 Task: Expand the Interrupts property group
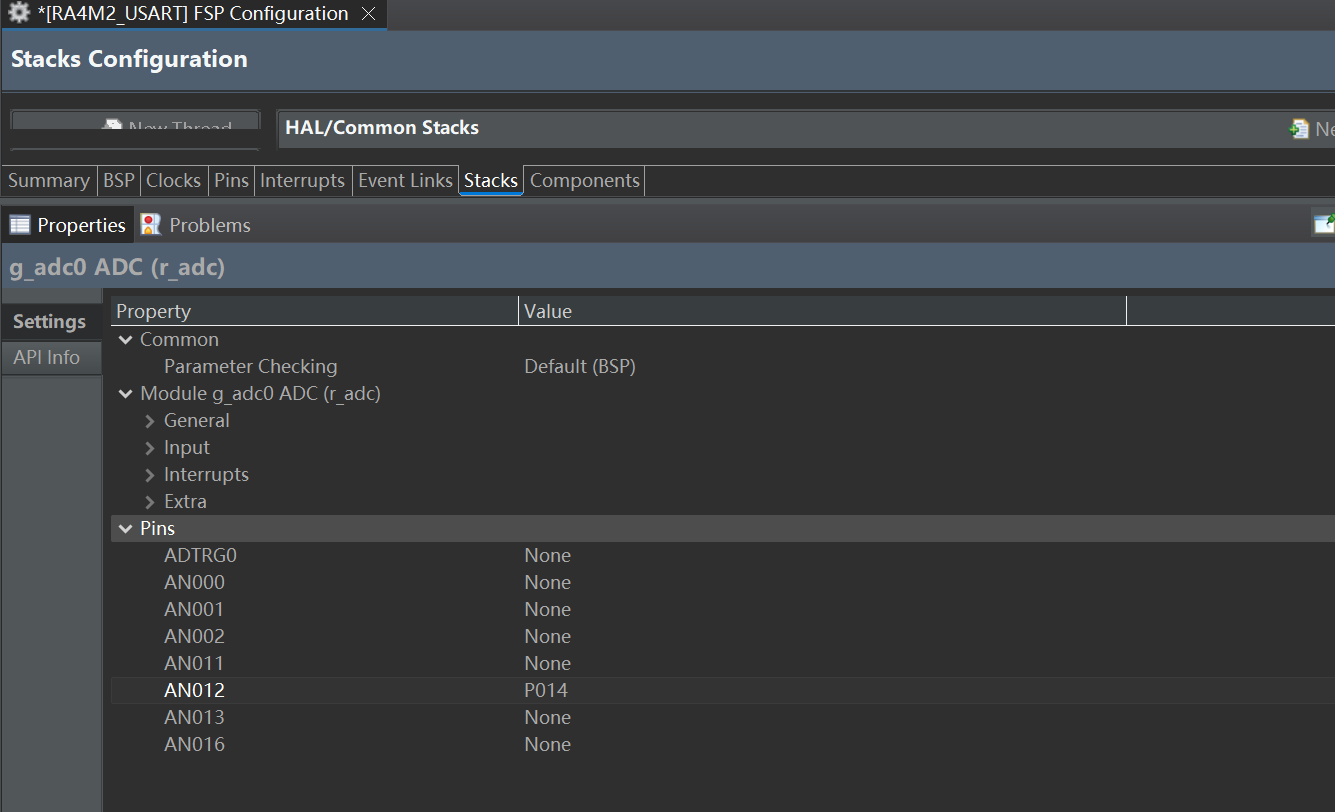150,475
